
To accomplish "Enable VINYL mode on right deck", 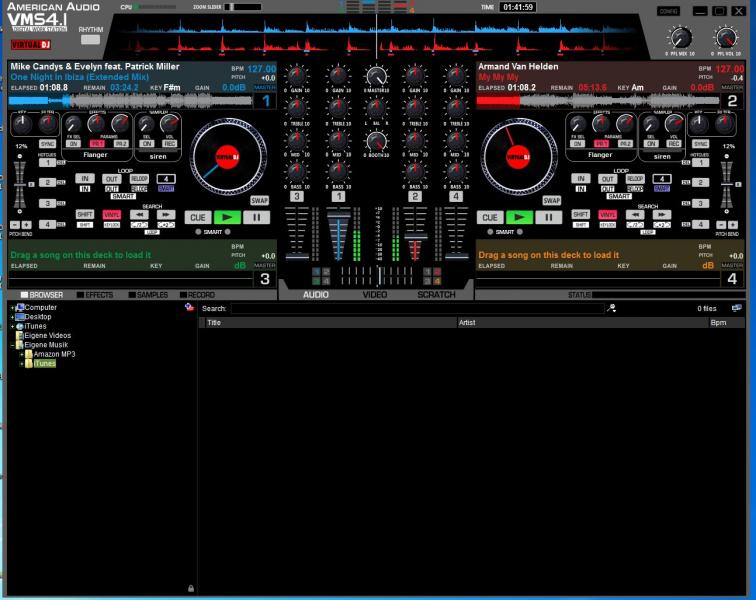I will pos(607,214).
